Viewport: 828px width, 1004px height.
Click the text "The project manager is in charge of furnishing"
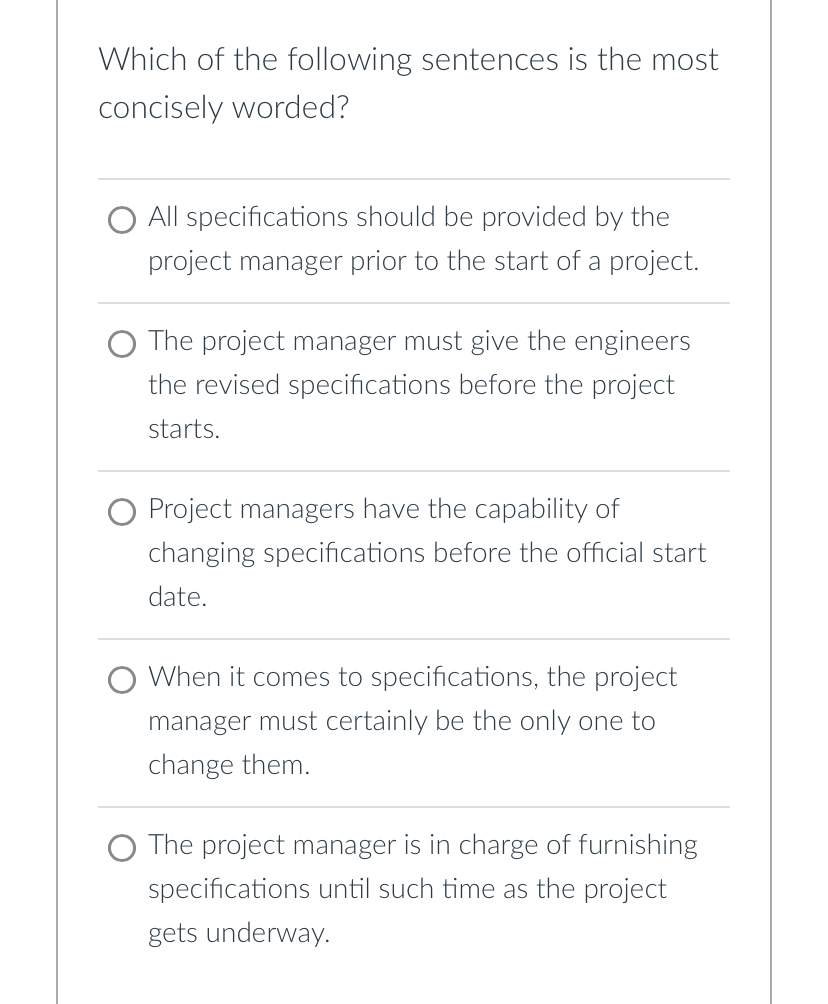423,845
